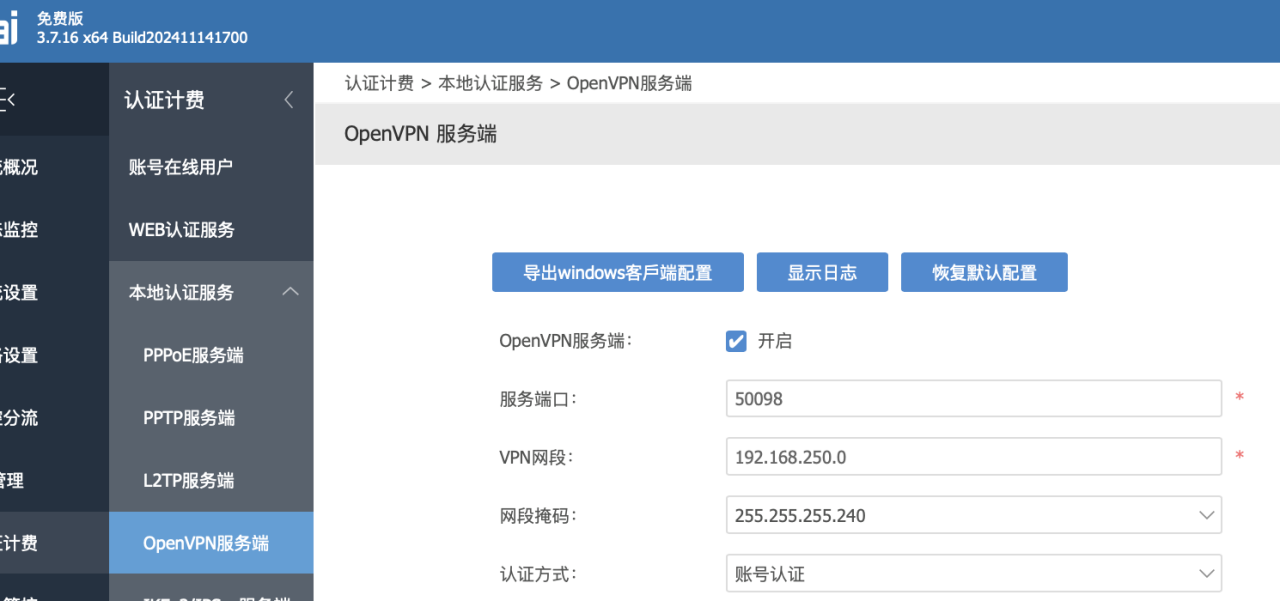Screen dimensions: 1280x601
Task: Collapse the main sidebar hamburger icon
Action: 7,100
